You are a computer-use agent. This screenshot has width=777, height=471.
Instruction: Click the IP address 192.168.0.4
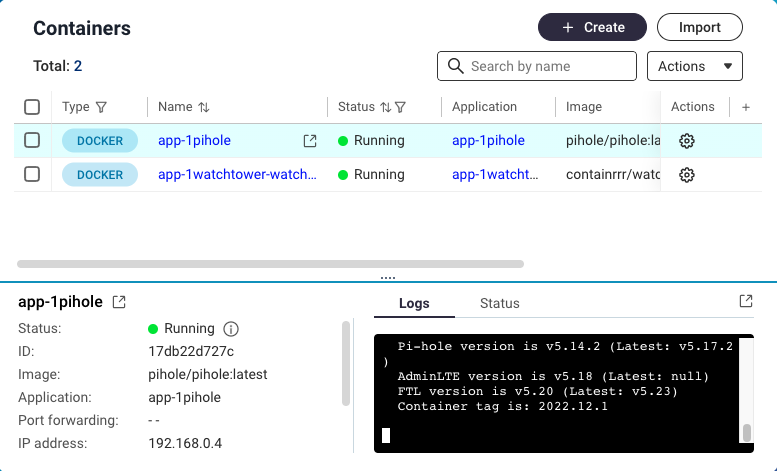(185, 443)
